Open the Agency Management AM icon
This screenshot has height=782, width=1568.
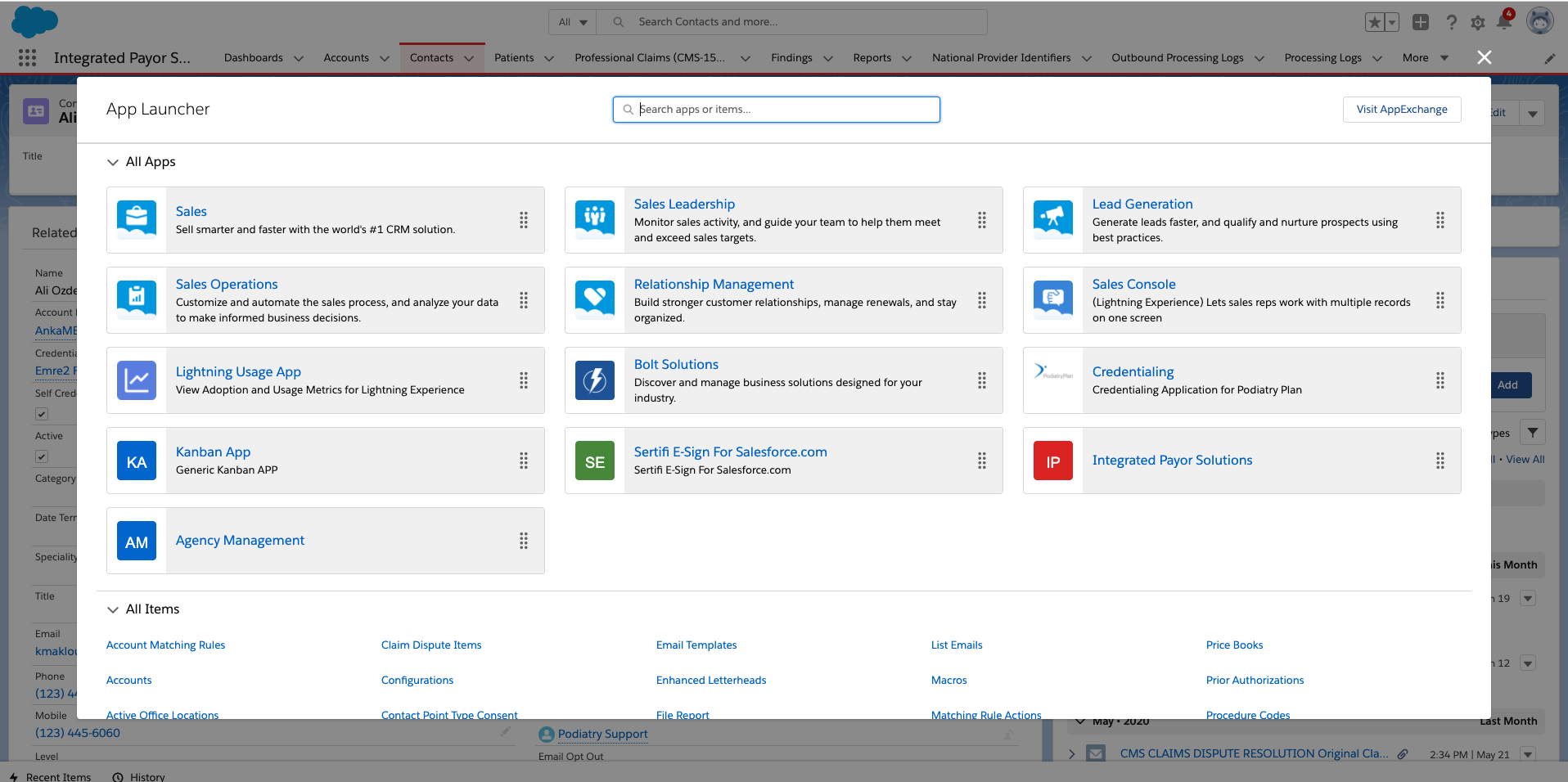[137, 541]
